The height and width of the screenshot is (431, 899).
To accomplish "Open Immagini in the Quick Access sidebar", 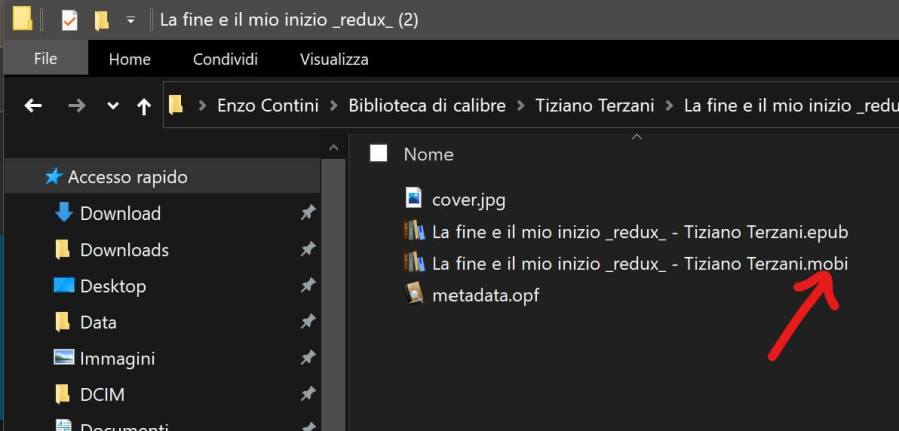I will (117, 358).
